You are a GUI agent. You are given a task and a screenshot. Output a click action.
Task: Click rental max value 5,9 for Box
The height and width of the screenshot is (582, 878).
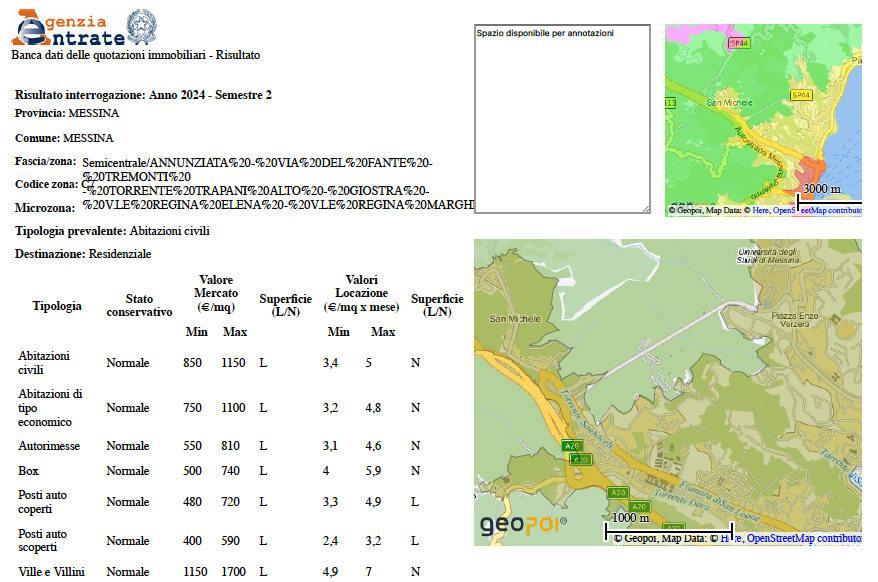pos(373,471)
